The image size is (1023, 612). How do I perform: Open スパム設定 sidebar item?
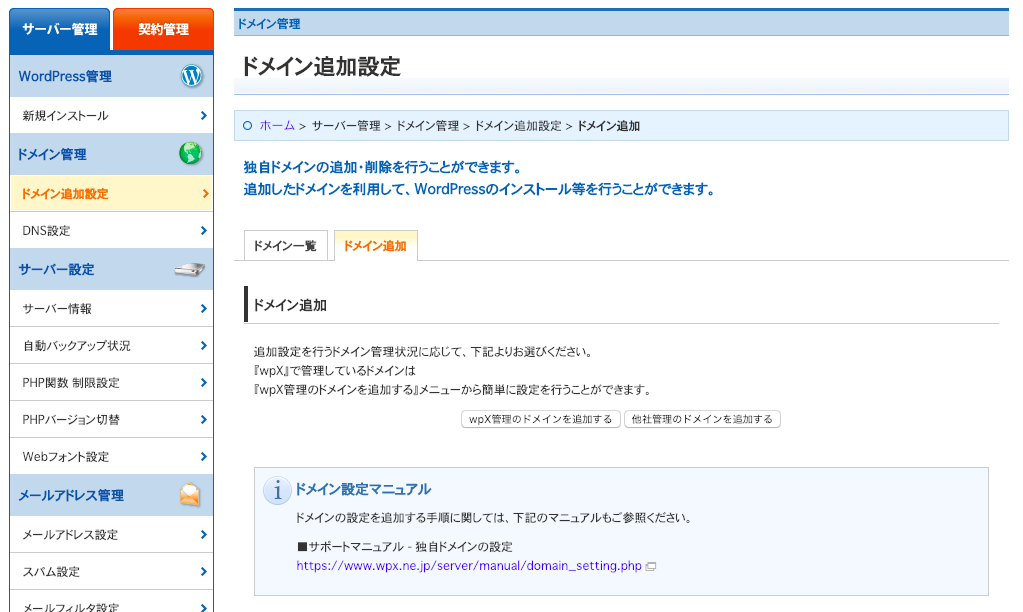pyautogui.click(x=112, y=572)
